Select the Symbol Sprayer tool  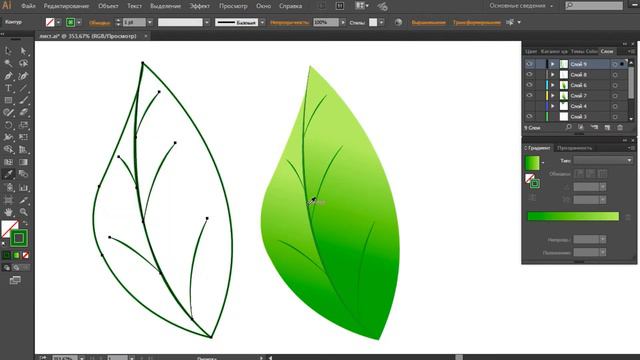8,187
